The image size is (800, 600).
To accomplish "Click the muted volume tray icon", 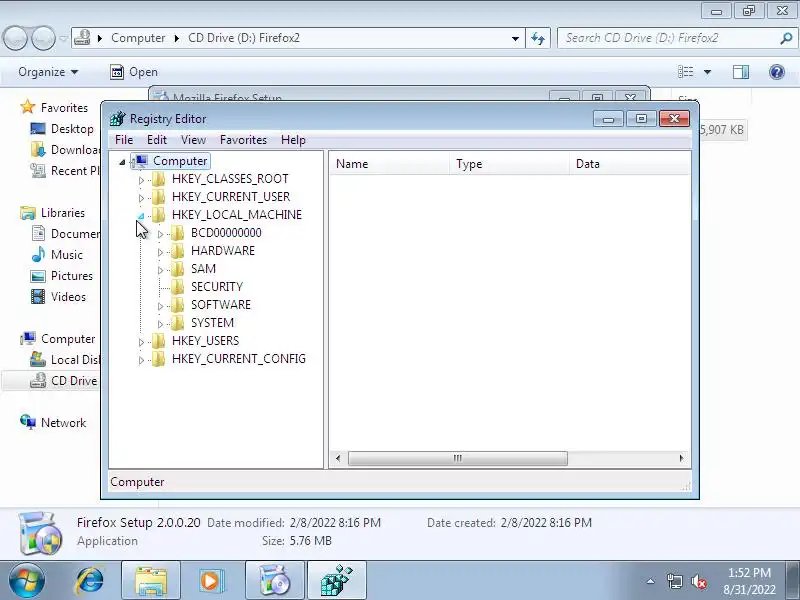I will [698, 581].
